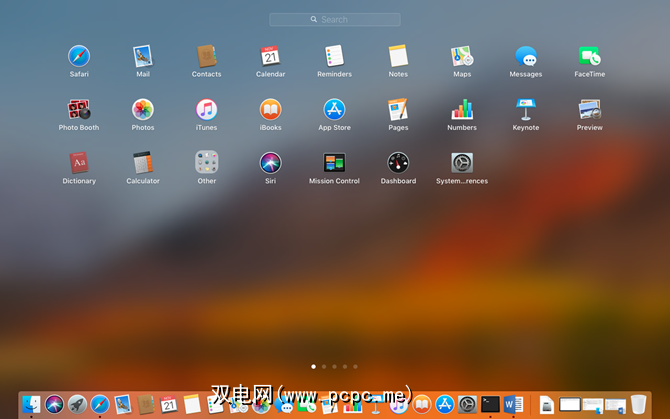Launch iBooks from the Launchpad grid
Image resolution: width=670 pixels, height=419 pixels.
tap(270, 109)
